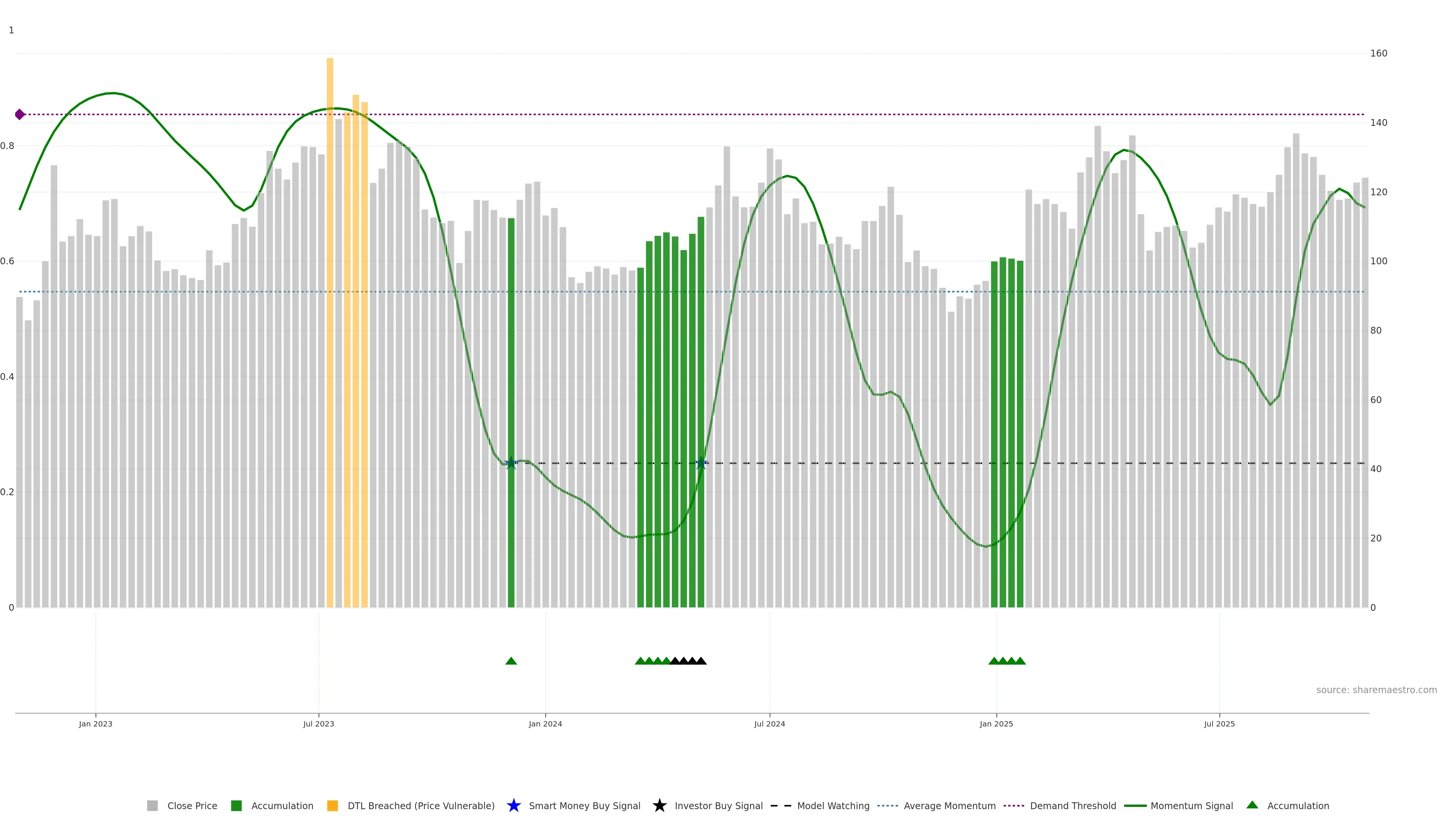Image resolution: width=1456 pixels, height=819 pixels.
Task: Click the Jul 2023 axis label
Action: point(318,723)
